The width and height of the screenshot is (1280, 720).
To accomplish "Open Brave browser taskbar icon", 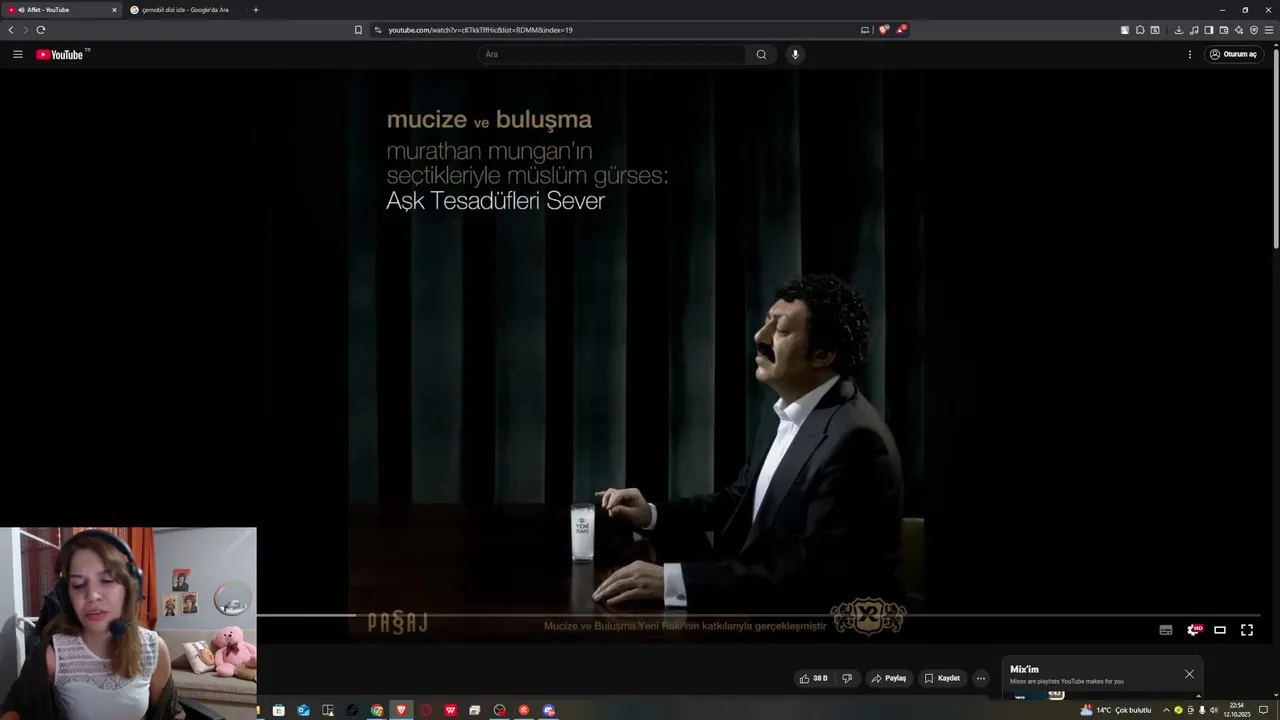I will pos(401,710).
